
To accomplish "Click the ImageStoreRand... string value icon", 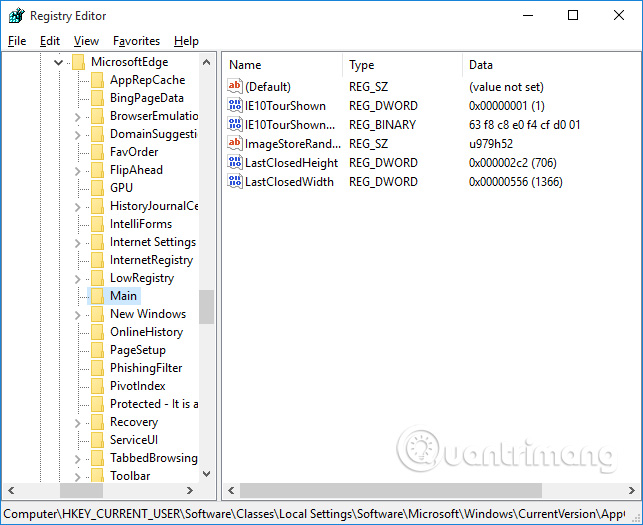I will click(235, 143).
